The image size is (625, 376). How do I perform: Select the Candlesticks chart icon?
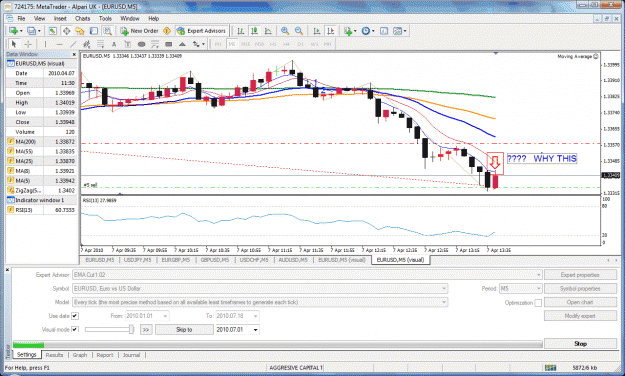[x=254, y=31]
